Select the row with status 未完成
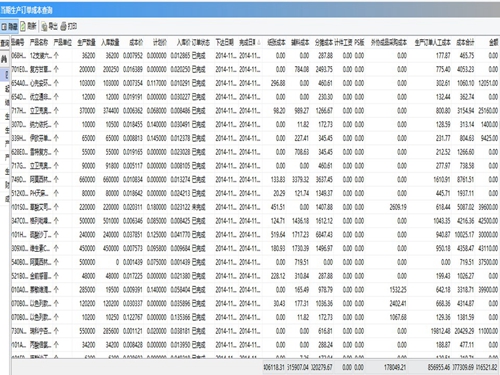This screenshot has height=375, width=500. 255,207
